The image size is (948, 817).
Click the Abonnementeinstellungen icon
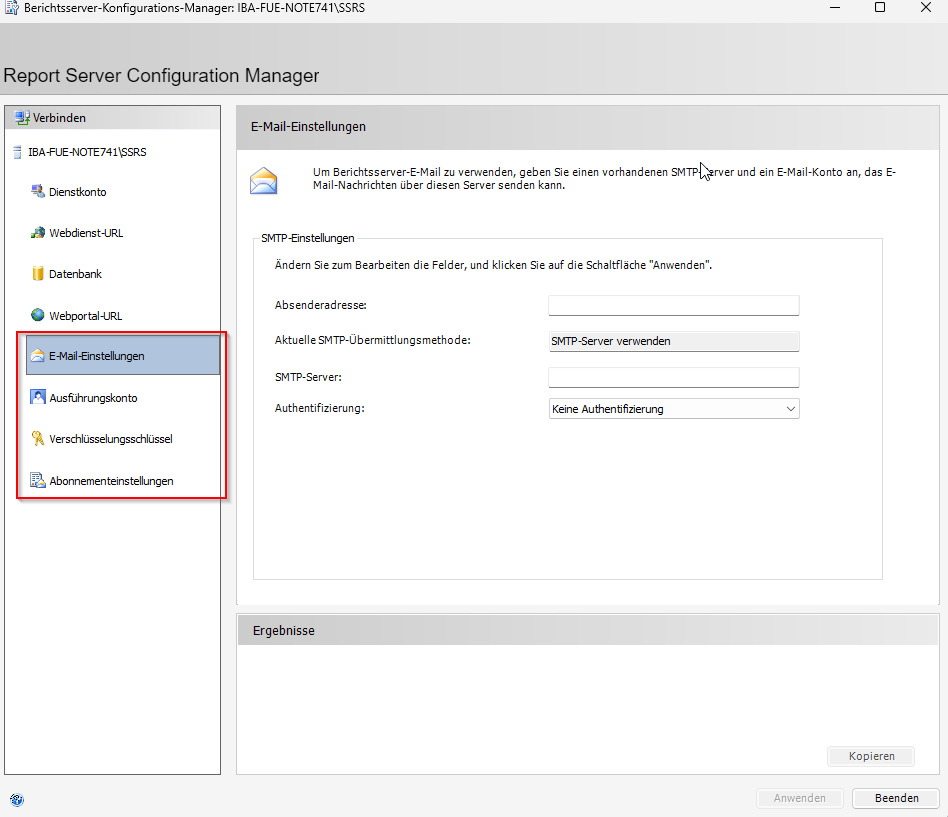(x=38, y=481)
